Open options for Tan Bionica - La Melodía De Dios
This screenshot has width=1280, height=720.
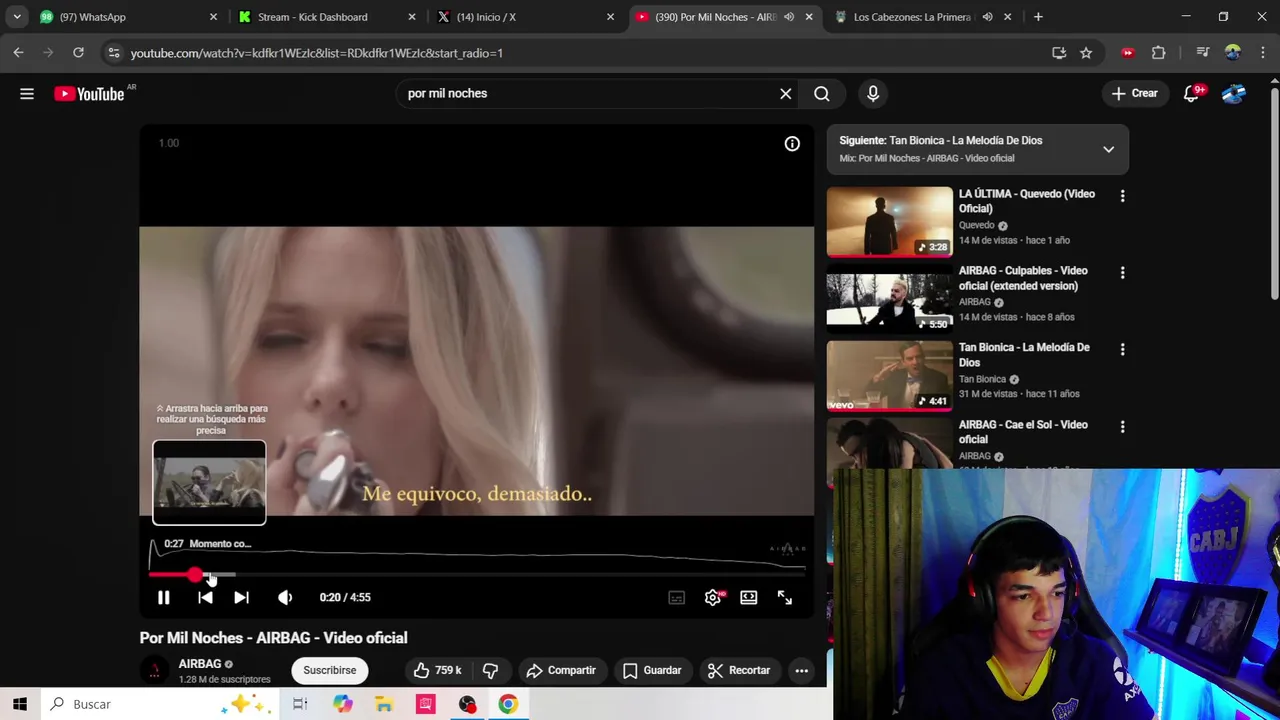click(x=1122, y=350)
